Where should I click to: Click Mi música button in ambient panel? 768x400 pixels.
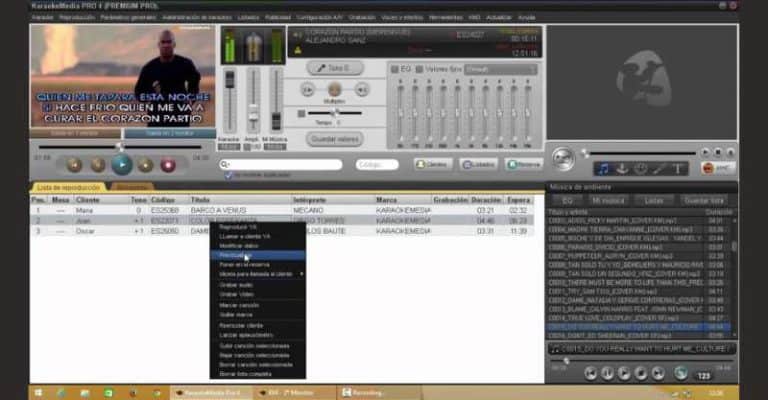pos(608,201)
